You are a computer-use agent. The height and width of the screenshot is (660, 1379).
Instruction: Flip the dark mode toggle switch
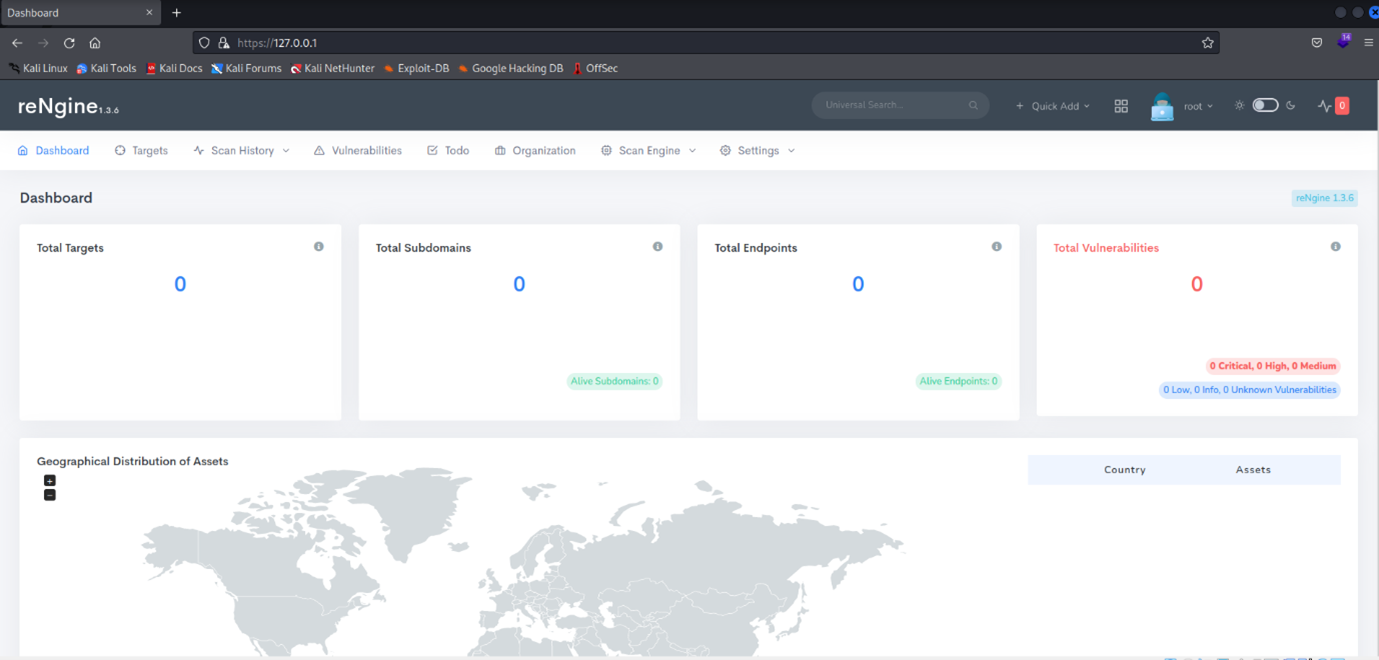1265,104
